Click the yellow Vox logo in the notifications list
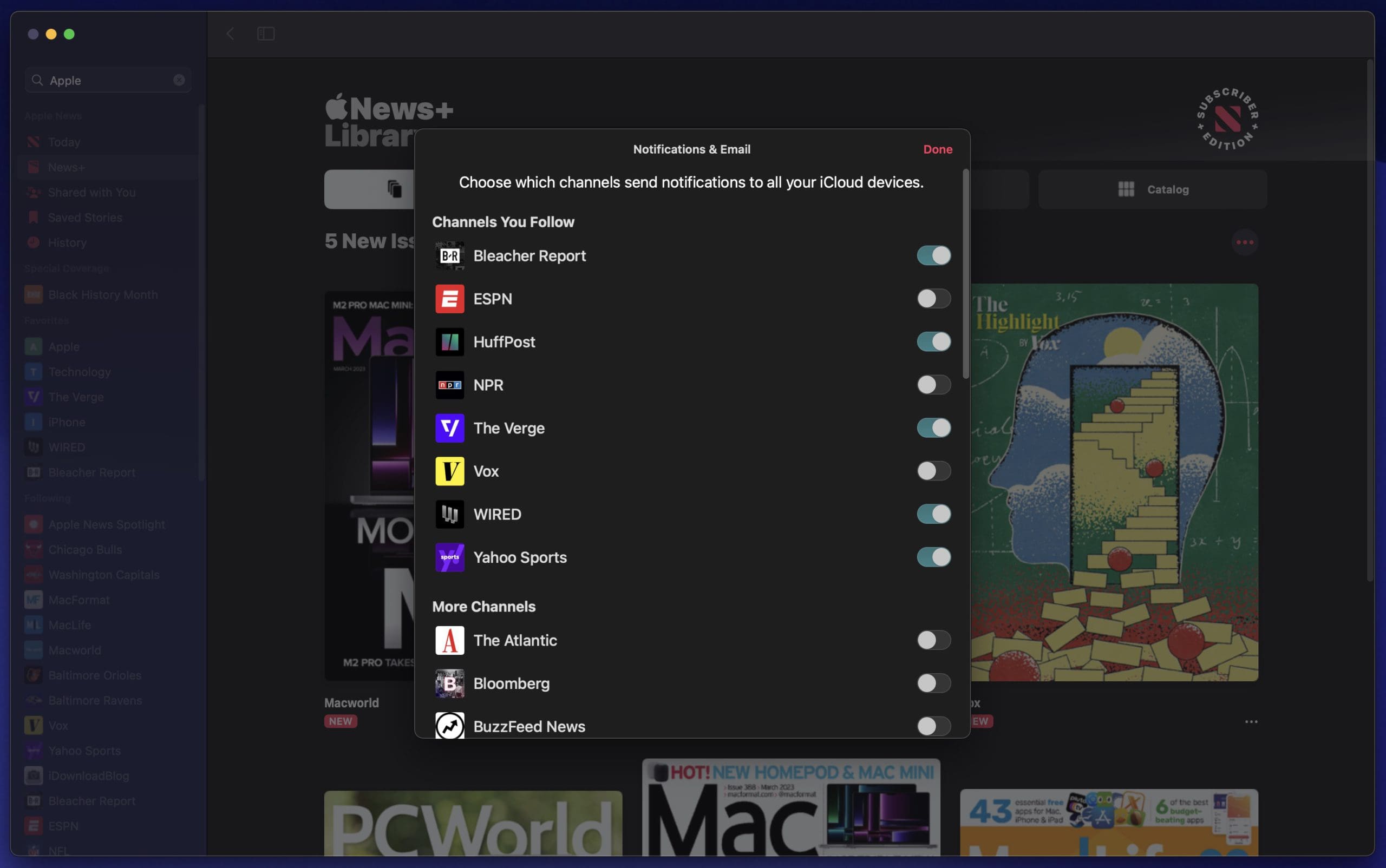1386x868 pixels. (x=449, y=471)
